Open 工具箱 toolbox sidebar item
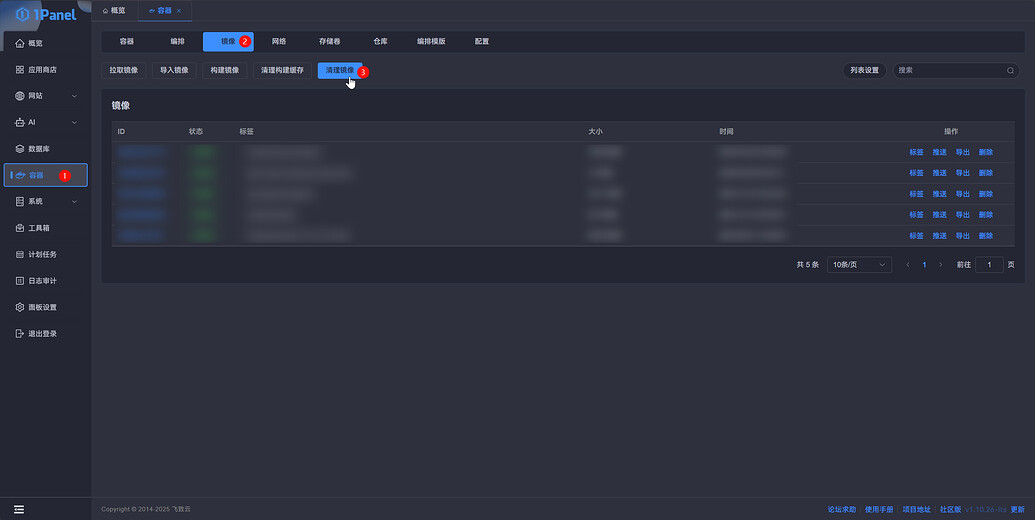 click(x=46, y=228)
